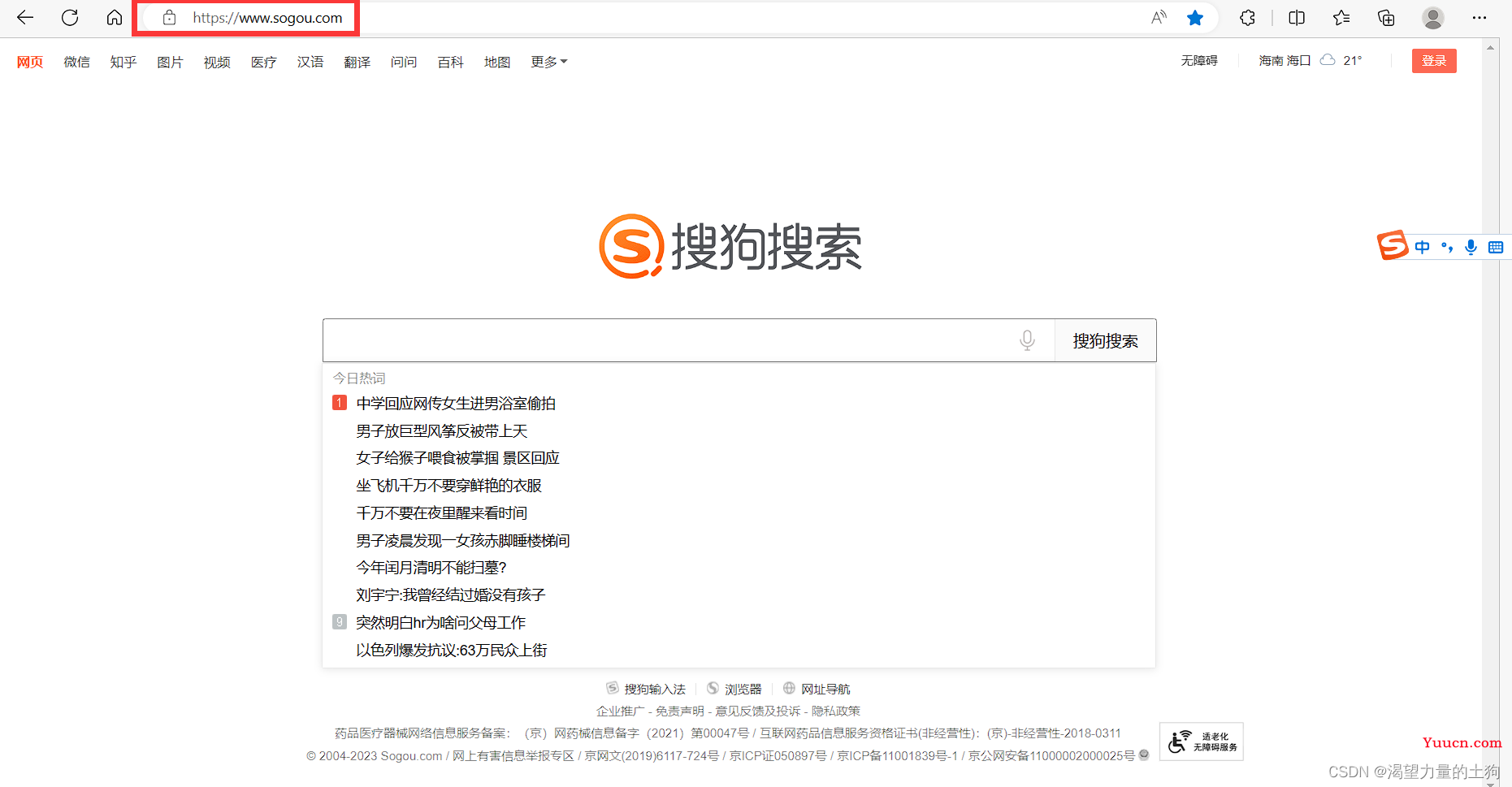Select hot search 突然明白hr为啥问父母工作
The width and height of the screenshot is (1512, 787).
coord(440,623)
